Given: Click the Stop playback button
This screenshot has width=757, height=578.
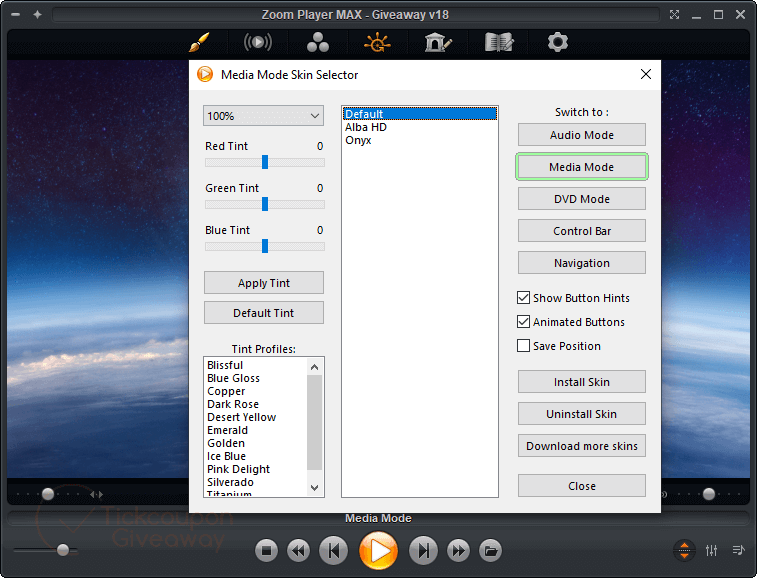Looking at the screenshot, I should pyautogui.click(x=266, y=550).
